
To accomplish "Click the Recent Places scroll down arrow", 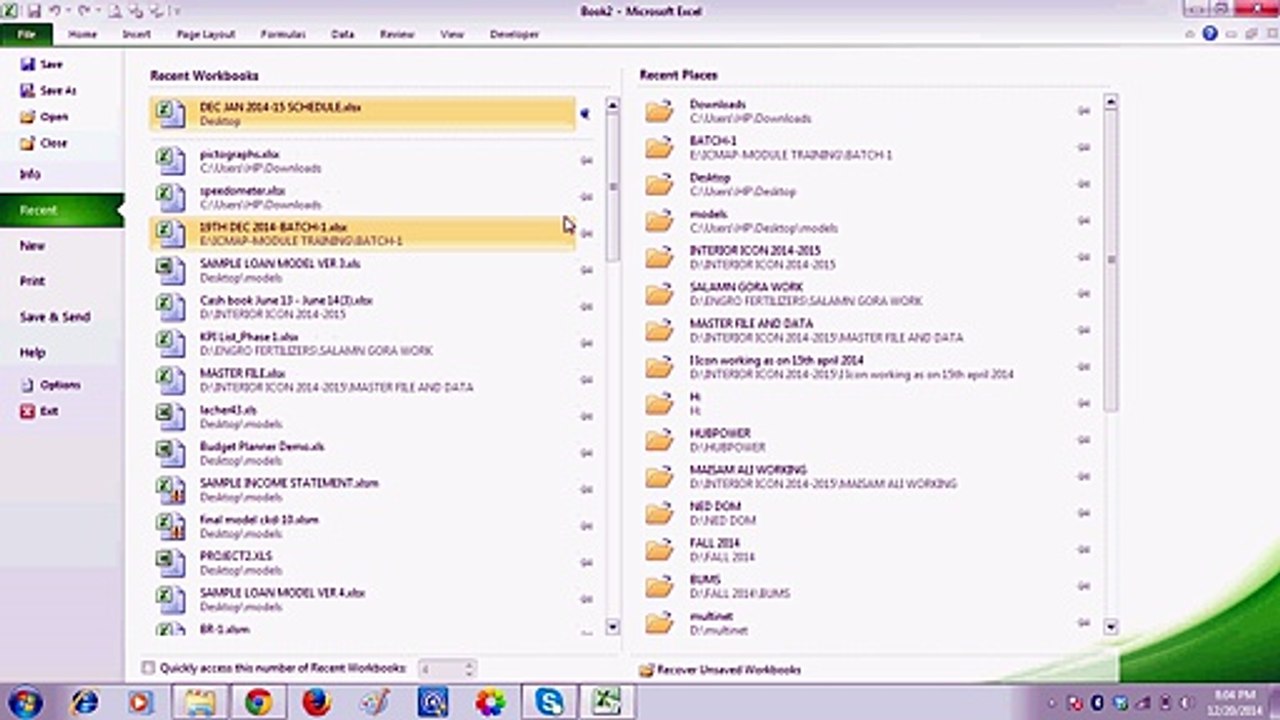I will click(x=1110, y=627).
